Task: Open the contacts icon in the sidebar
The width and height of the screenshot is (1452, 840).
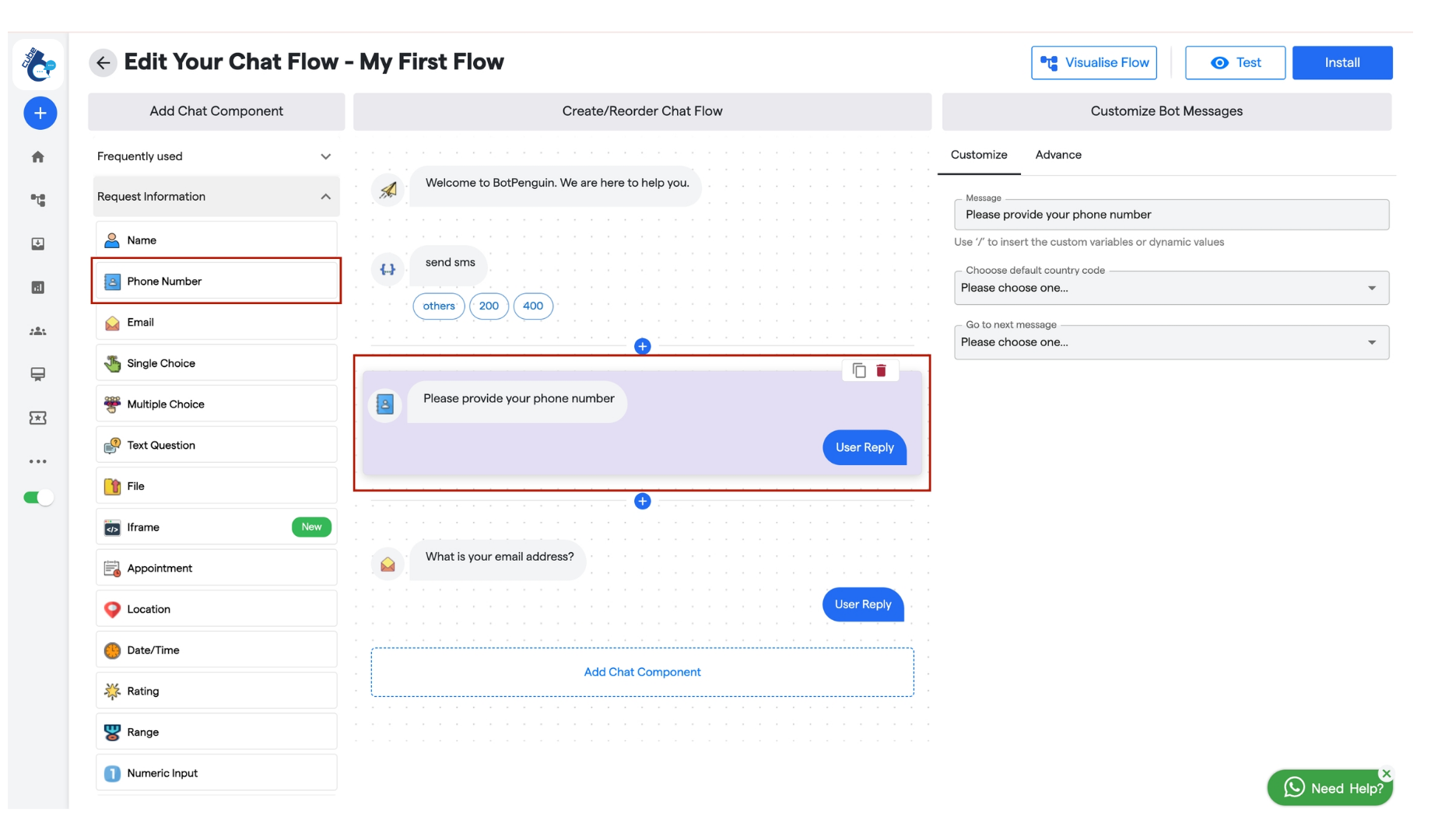Action: [37, 331]
